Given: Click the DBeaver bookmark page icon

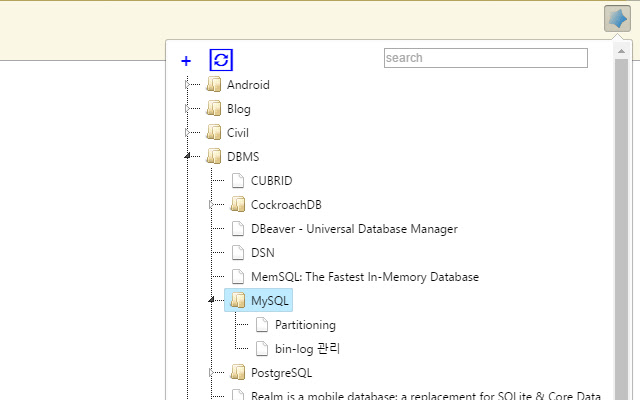Looking at the screenshot, I should [x=238, y=229].
